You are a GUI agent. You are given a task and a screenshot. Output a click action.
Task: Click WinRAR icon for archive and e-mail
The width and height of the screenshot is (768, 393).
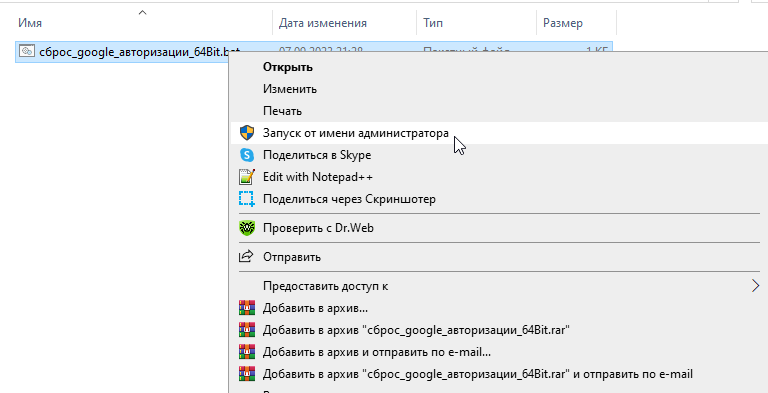[x=247, y=351]
